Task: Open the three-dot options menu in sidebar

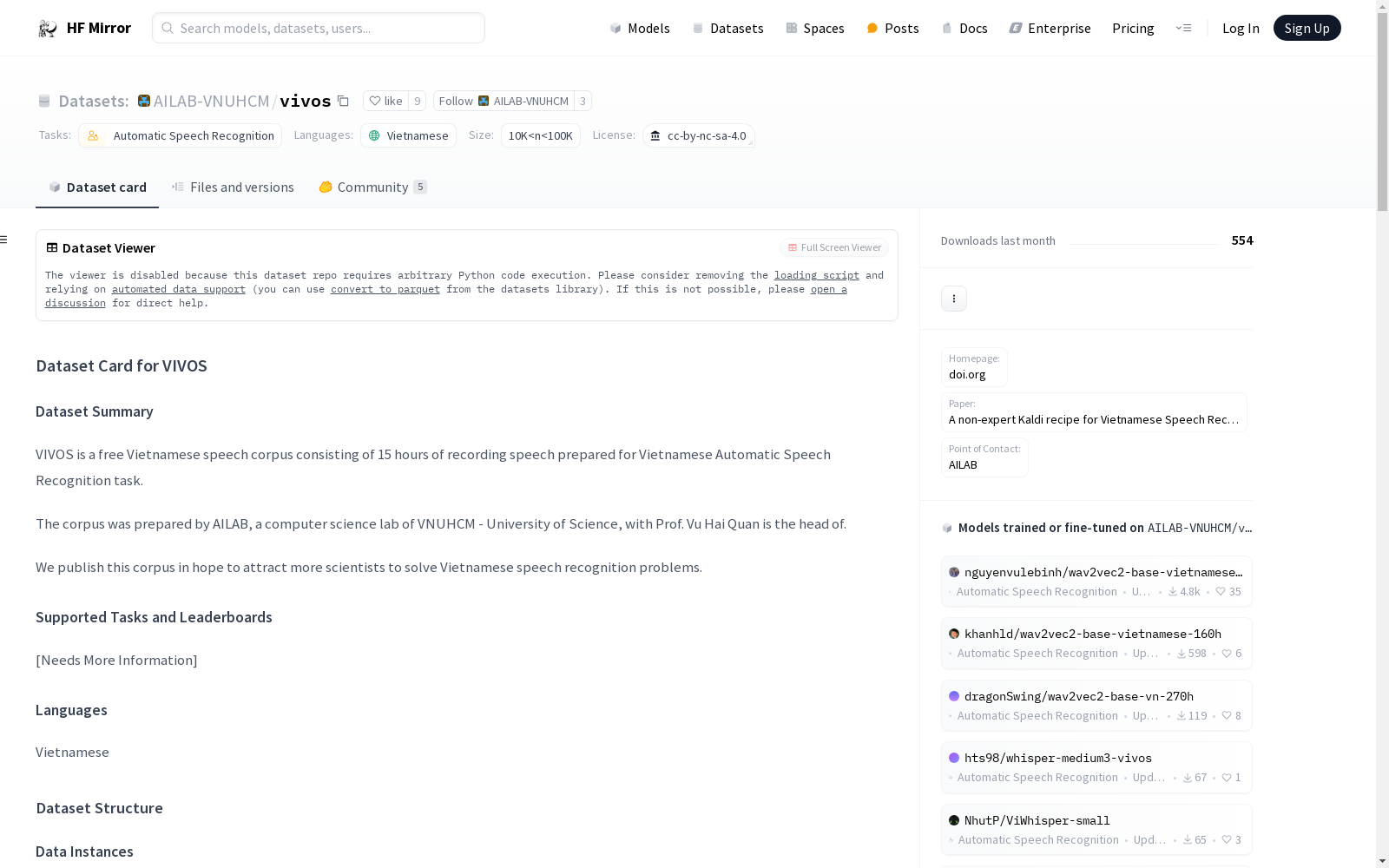Action: pyautogui.click(x=954, y=299)
